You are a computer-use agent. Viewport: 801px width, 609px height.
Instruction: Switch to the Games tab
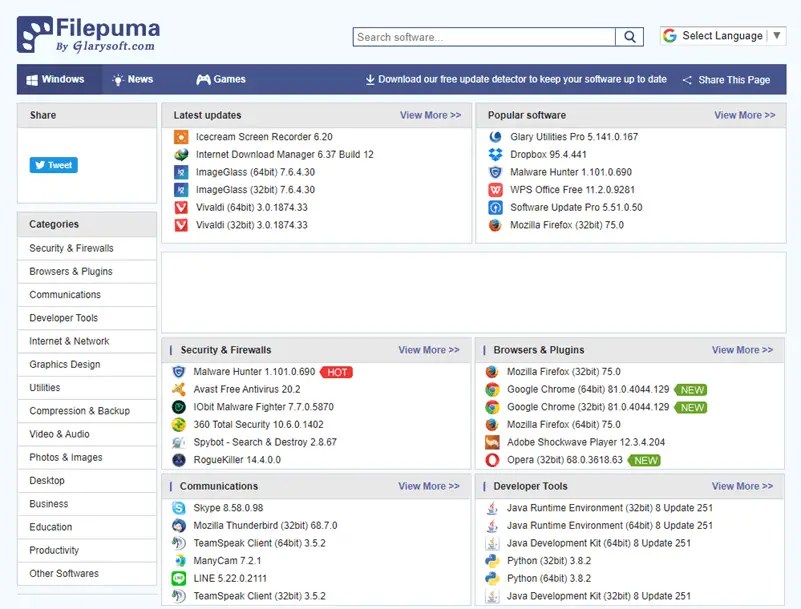coord(221,79)
